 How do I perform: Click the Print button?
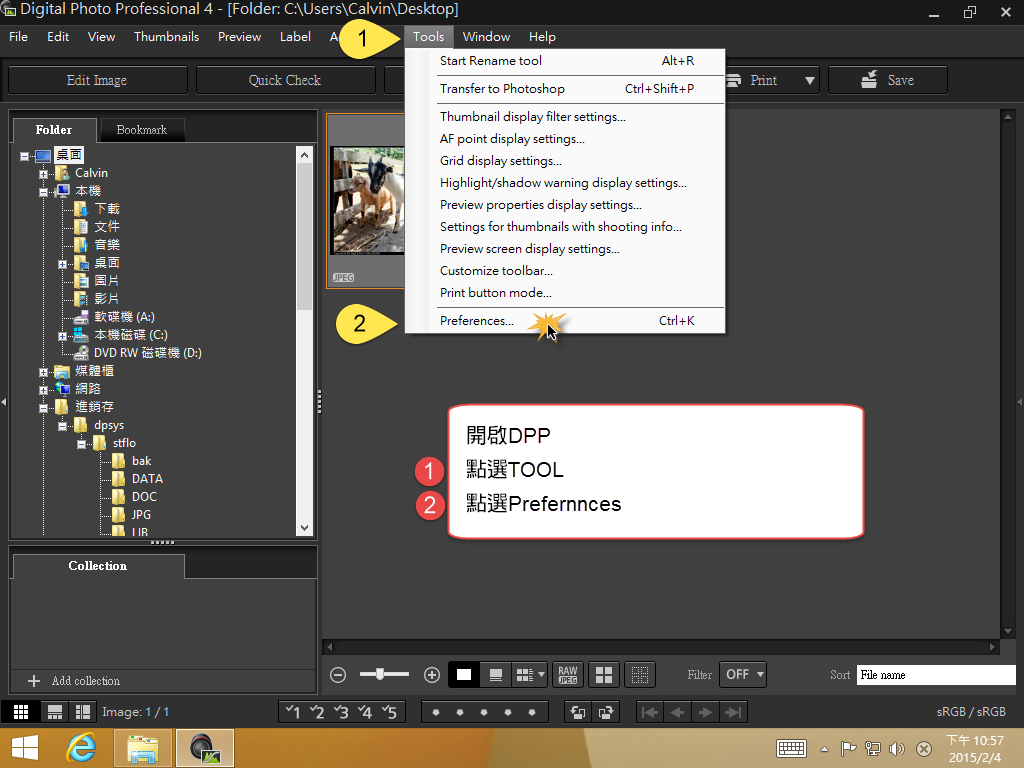pos(762,80)
